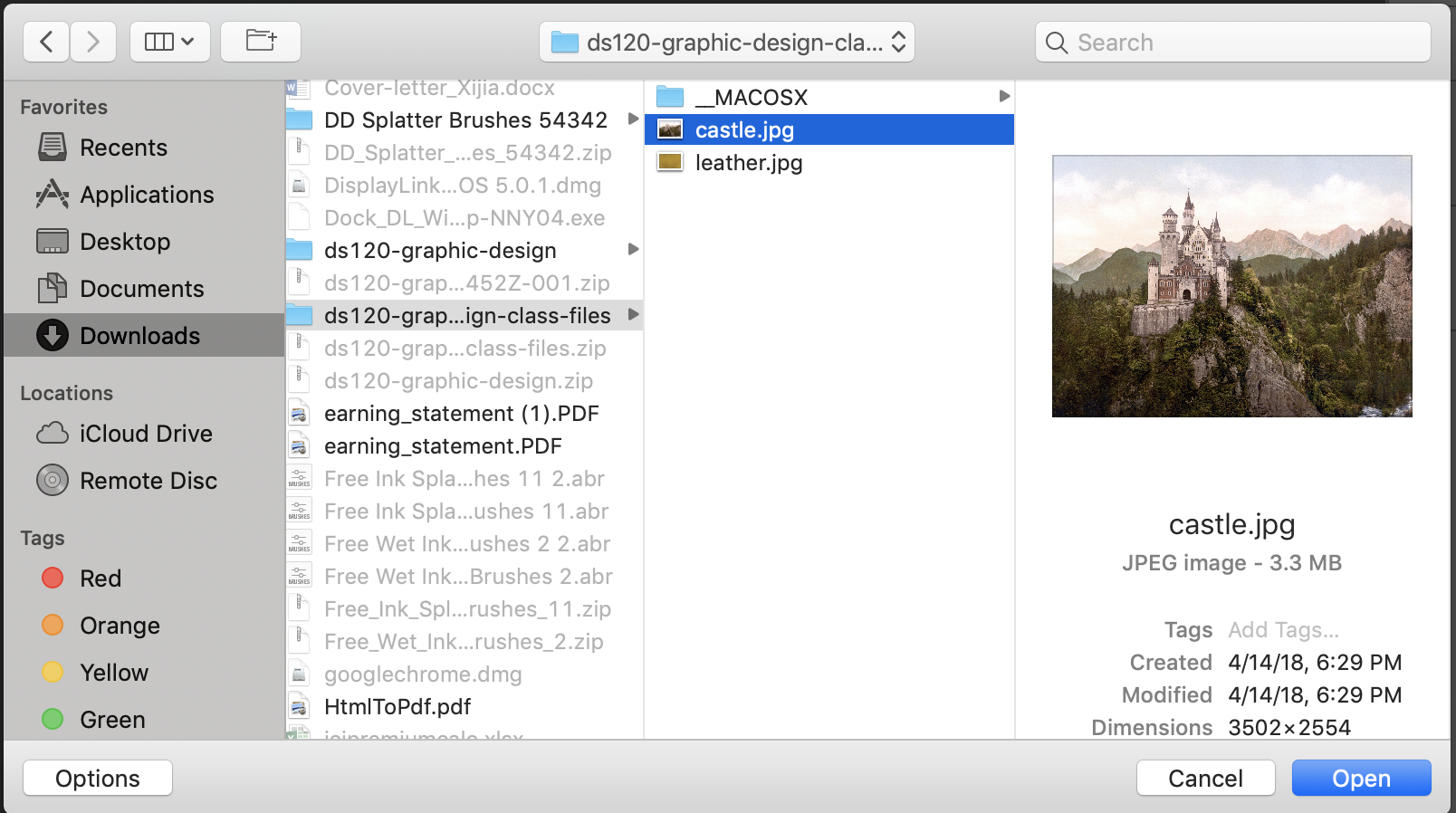Click greyed Dock_DL_Wi...p-NNY04.exe file
Image resolution: width=1456 pixels, height=813 pixels.
pos(464,218)
